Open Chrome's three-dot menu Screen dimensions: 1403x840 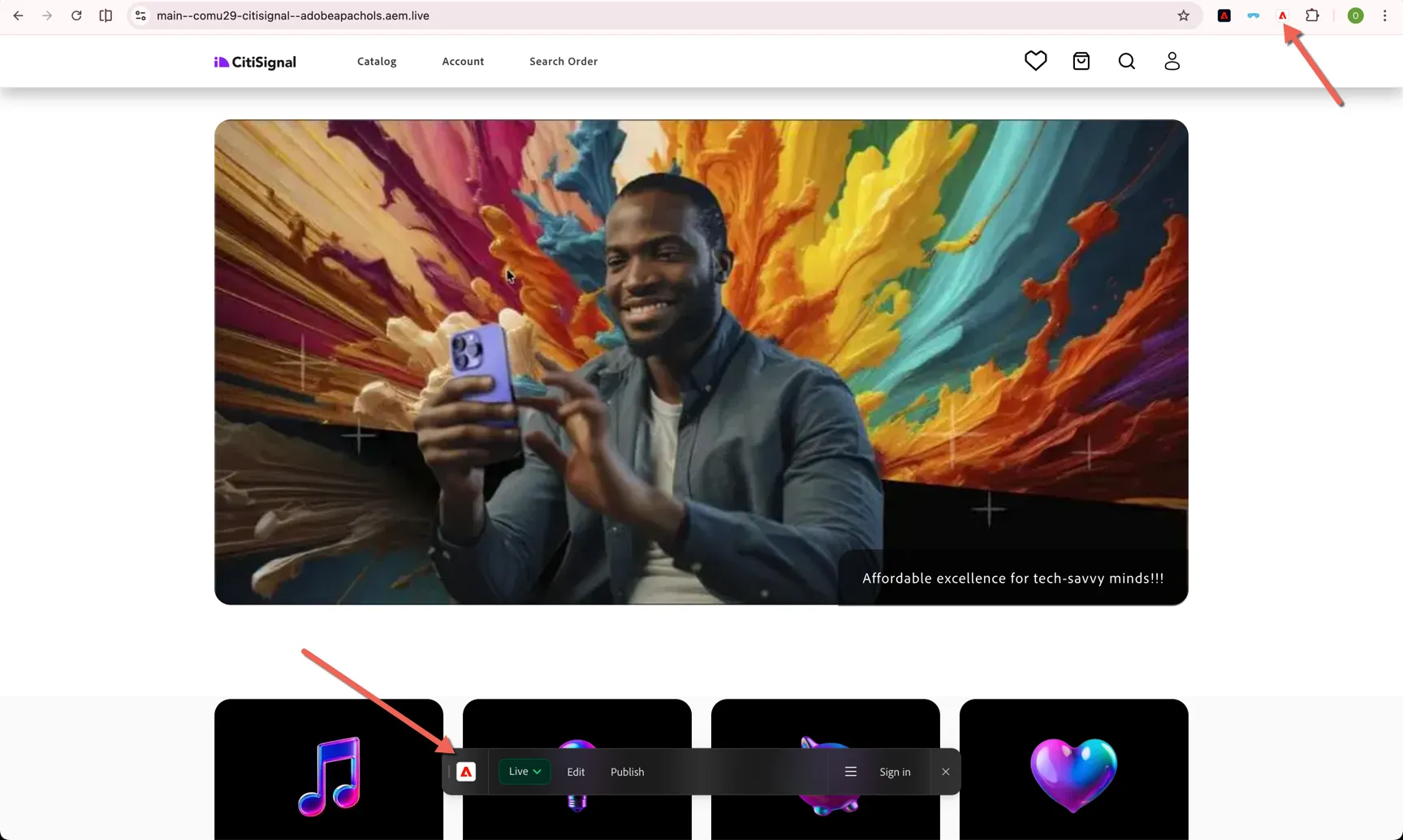pyautogui.click(x=1384, y=15)
